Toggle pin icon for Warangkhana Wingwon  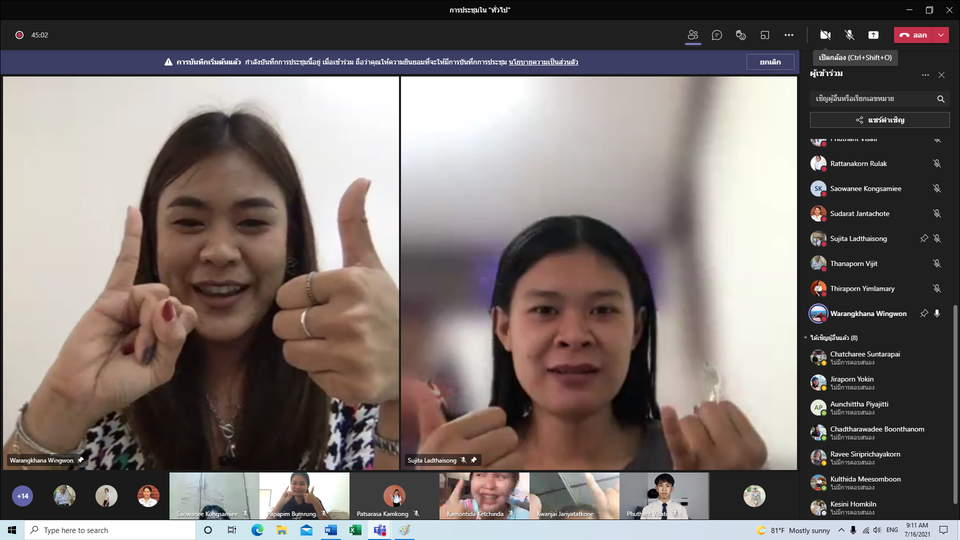(924, 313)
